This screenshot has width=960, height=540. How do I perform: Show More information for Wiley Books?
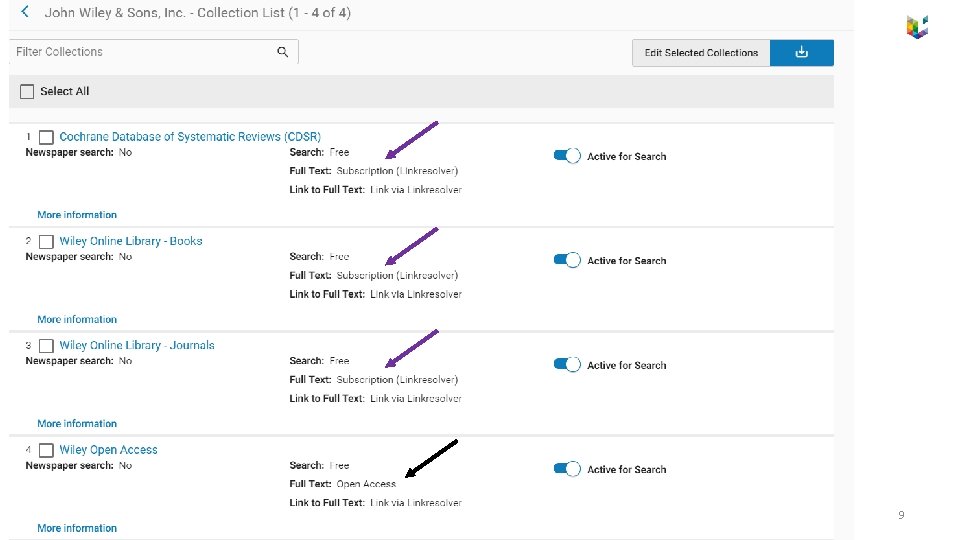[x=77, y=320]
